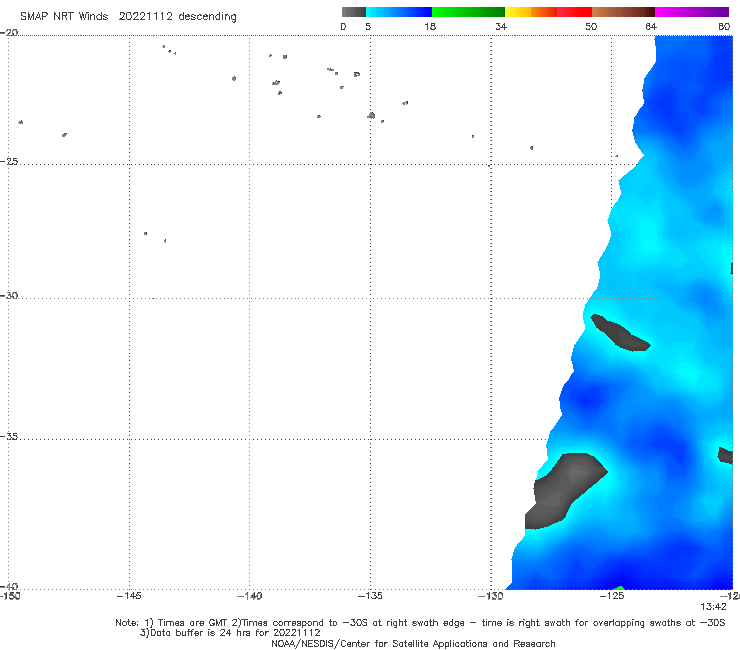Viewport: 740px width, 650px height.
Task: Click the longitude axis label -145
Action: point(129,596)
